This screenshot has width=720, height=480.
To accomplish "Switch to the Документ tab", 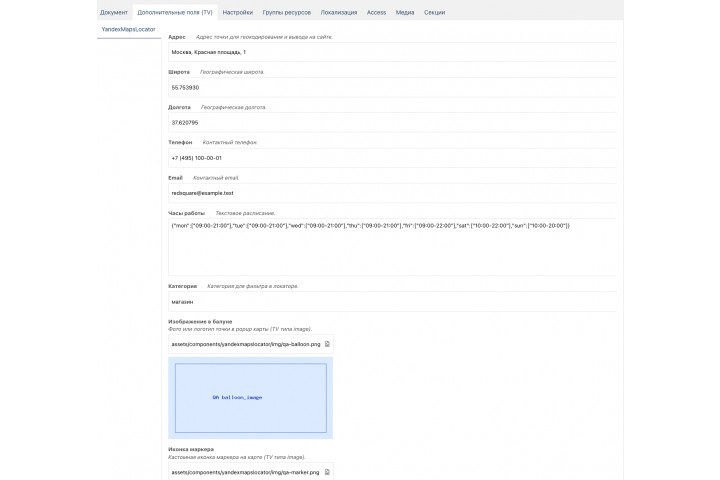I will [114, 12].
